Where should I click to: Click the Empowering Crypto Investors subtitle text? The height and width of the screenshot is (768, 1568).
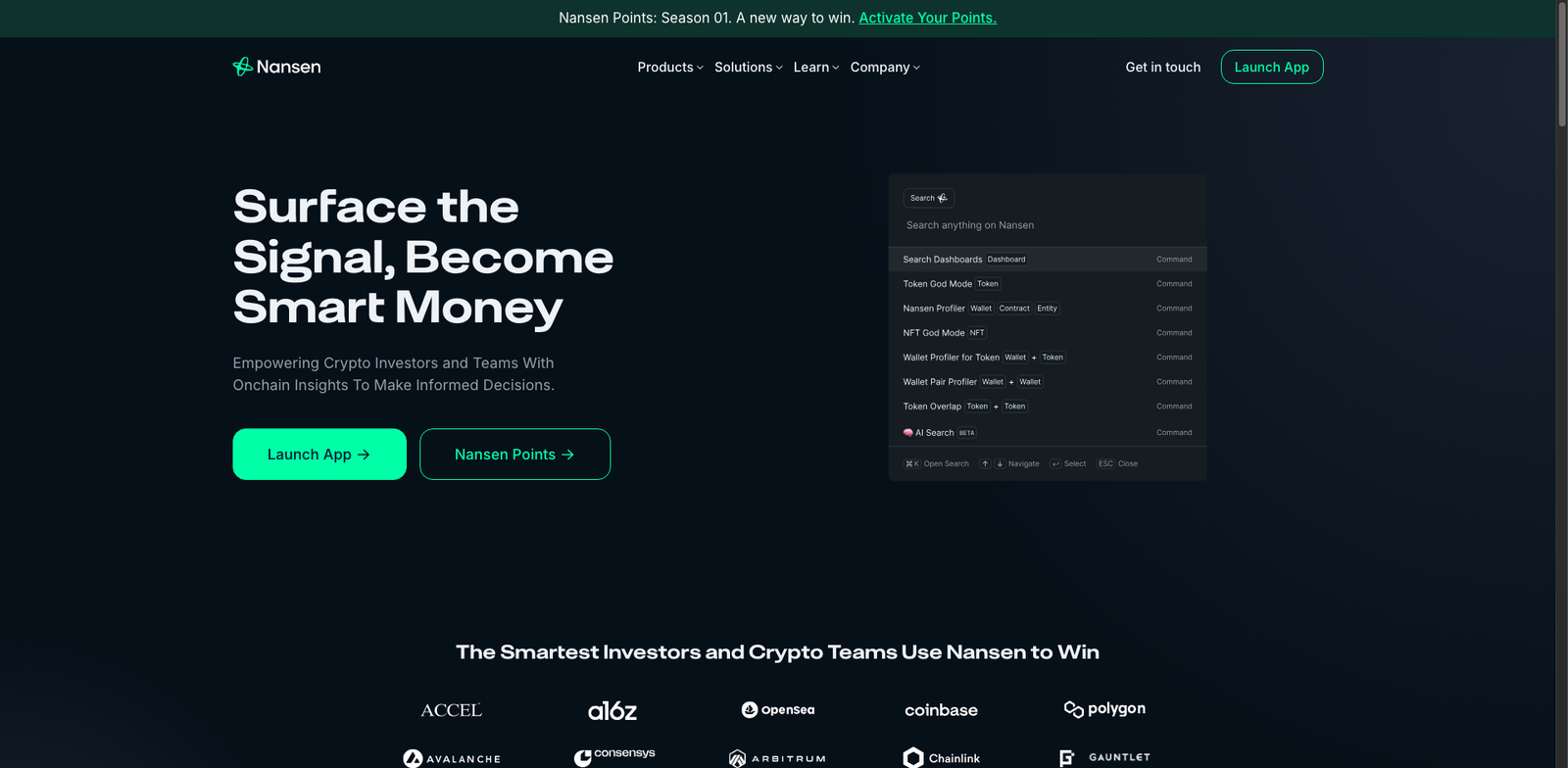pos(394,374)
